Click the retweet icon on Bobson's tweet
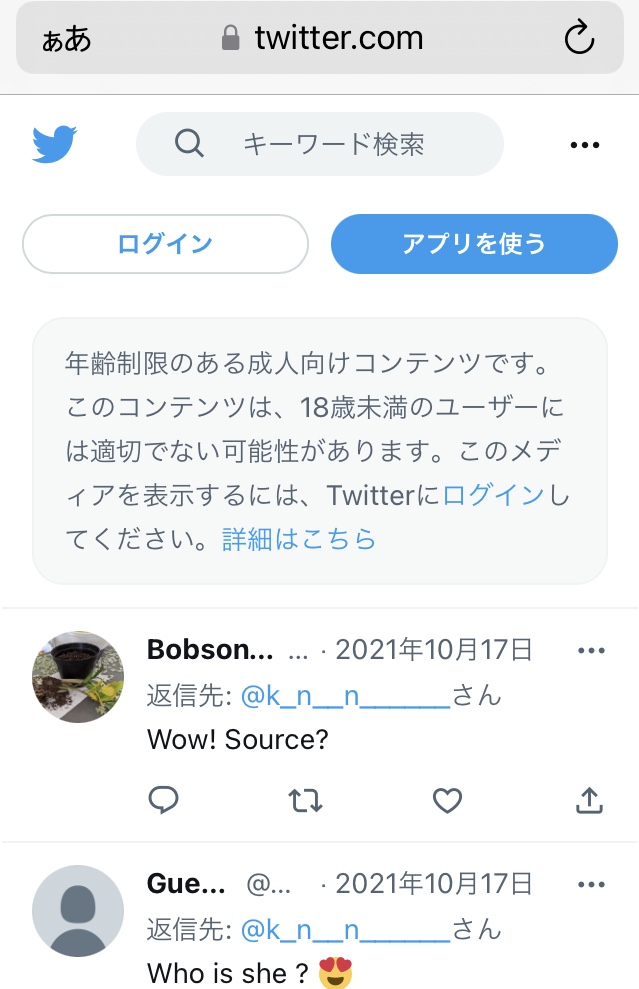 306,800
